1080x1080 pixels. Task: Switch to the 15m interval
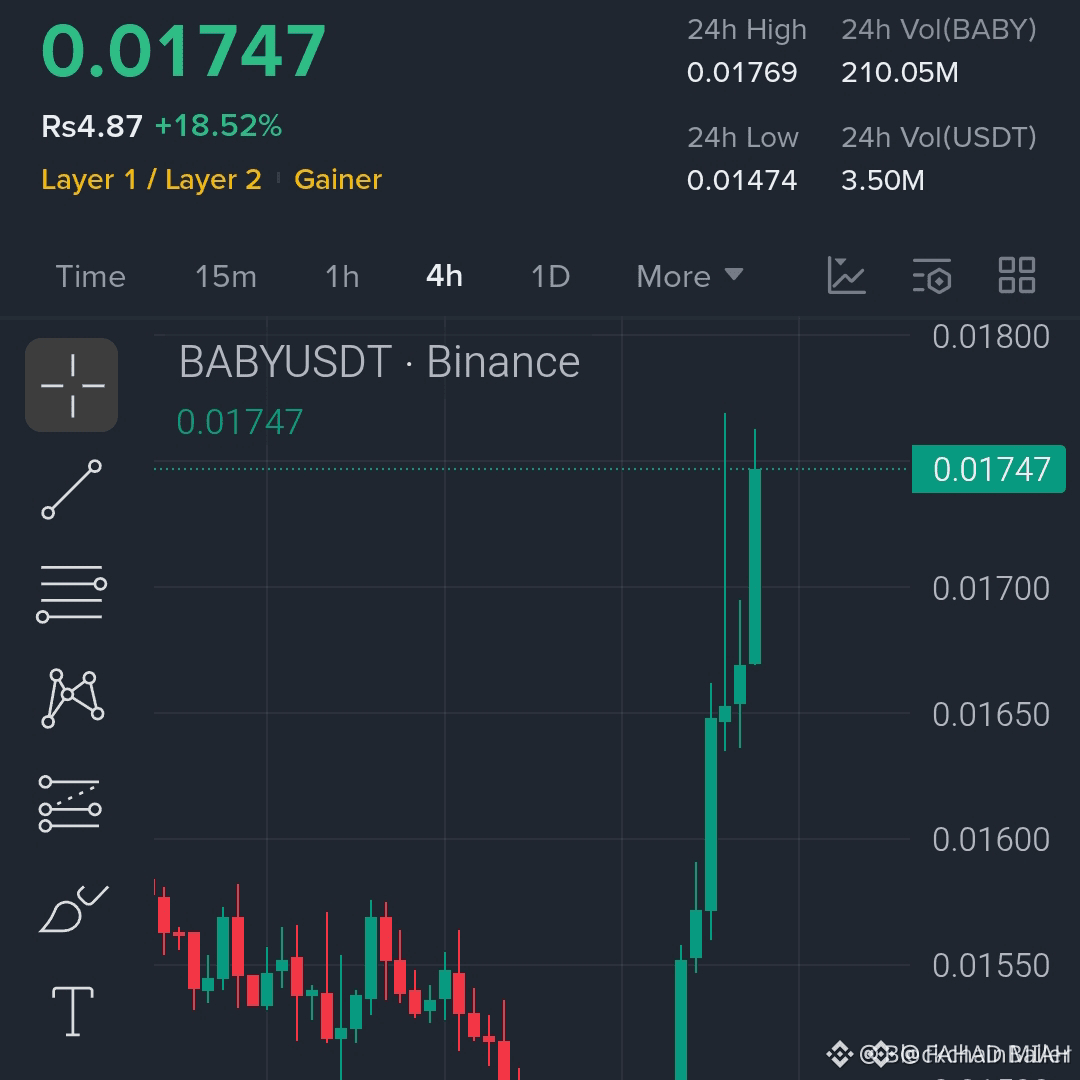click(226, 277)
